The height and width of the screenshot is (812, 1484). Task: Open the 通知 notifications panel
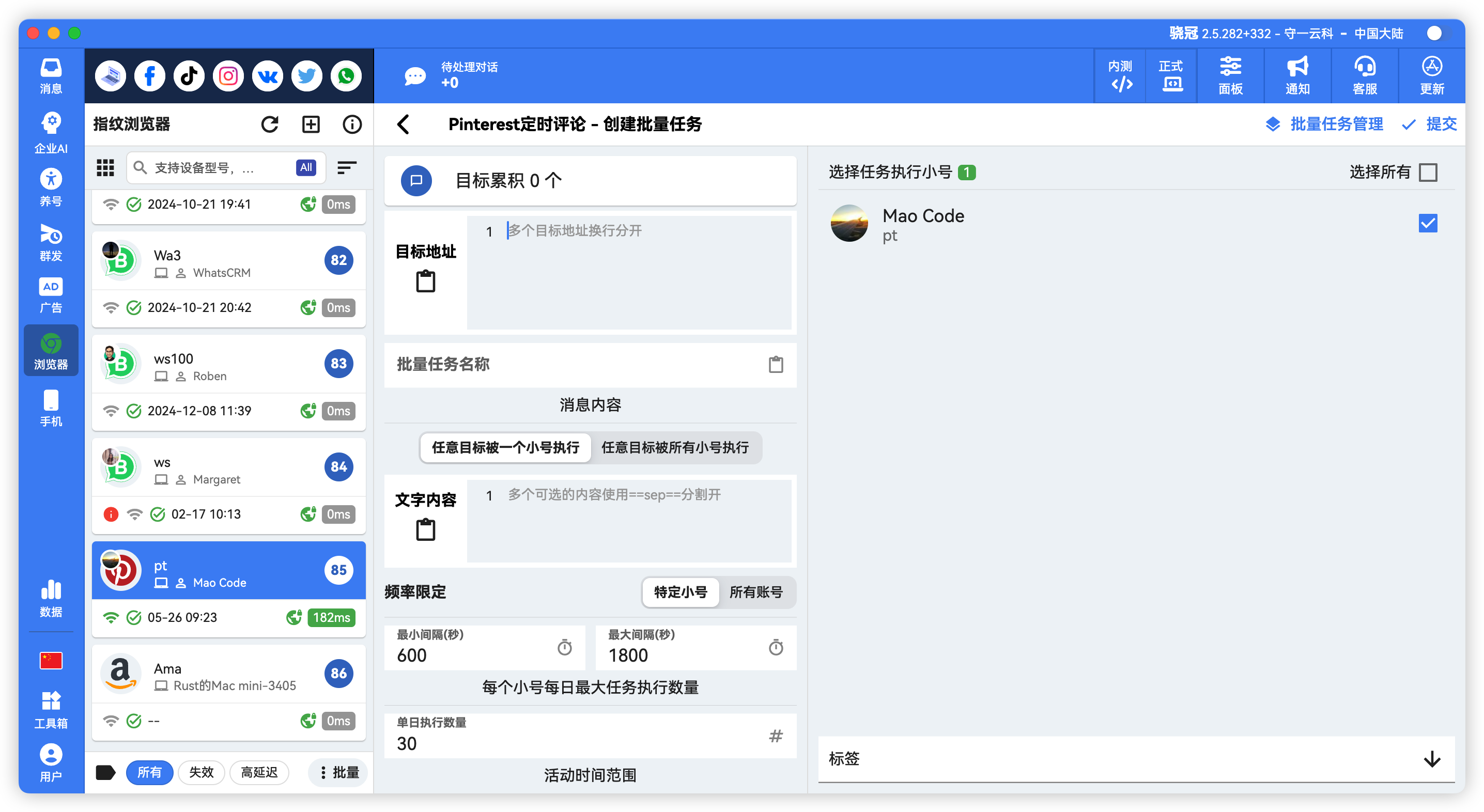coord(1296,75)
